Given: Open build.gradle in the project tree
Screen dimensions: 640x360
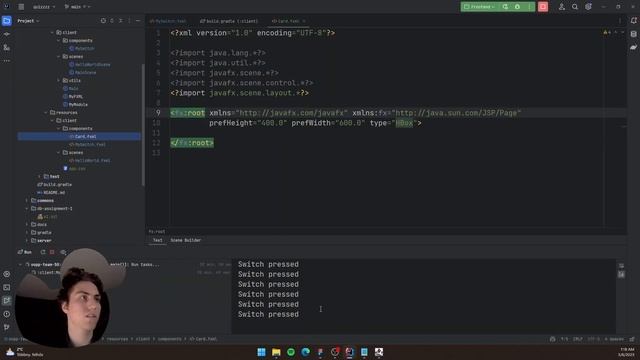Looking at the screenshot, I should [54, 185].
